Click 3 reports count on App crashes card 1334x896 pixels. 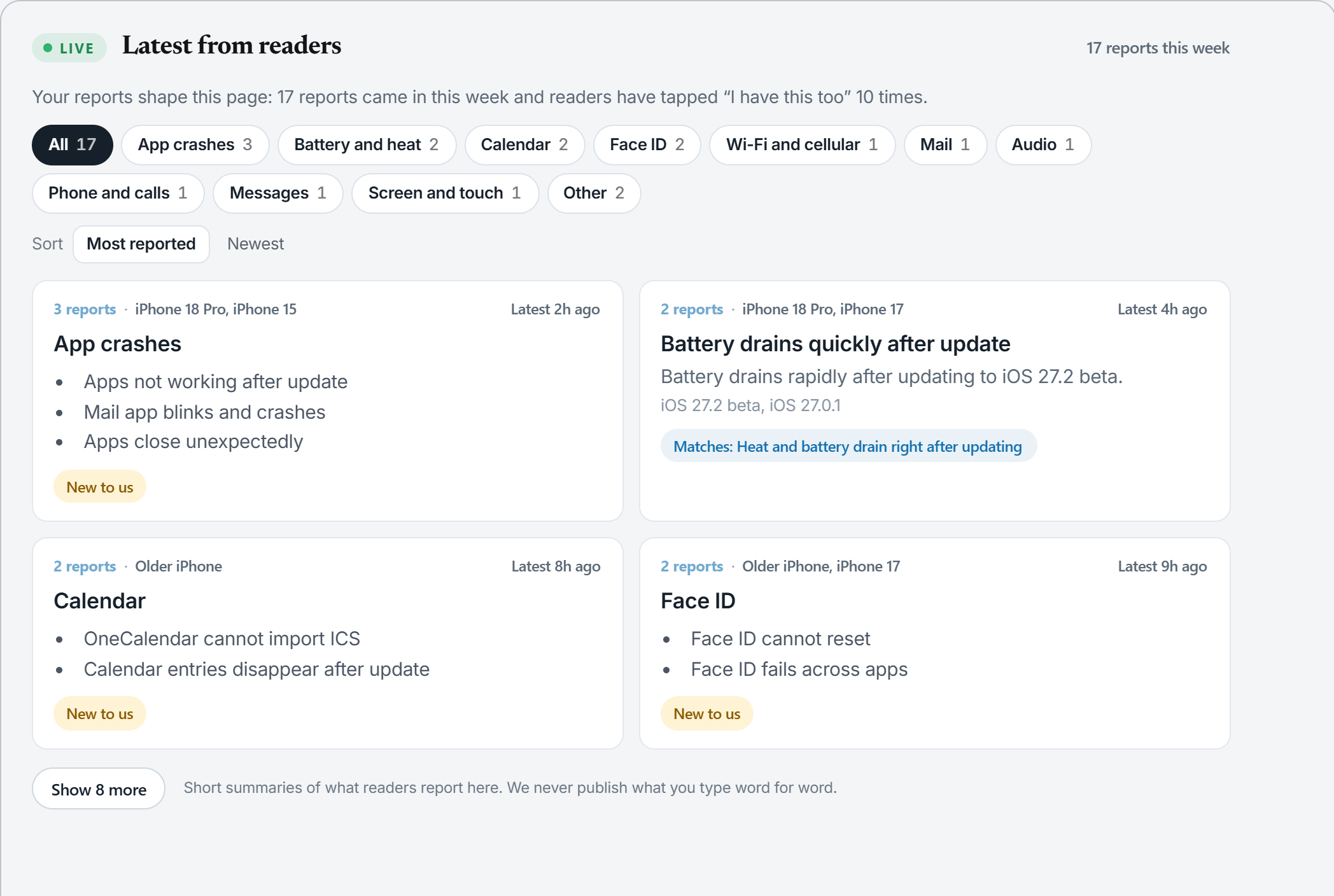[x=85, y=309]
